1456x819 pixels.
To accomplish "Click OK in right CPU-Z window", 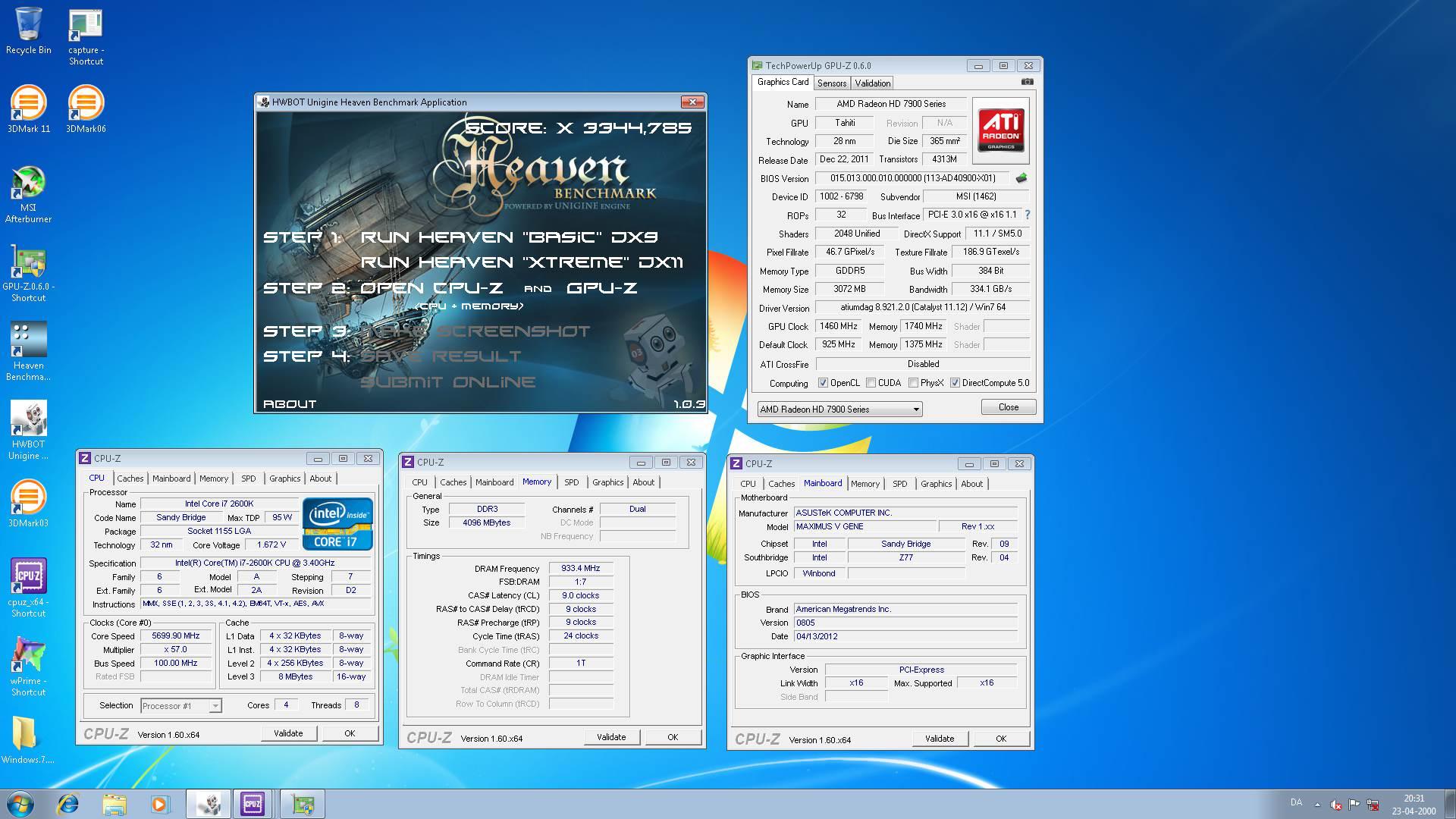I will pyautogui.click(x=1001, y=739).
